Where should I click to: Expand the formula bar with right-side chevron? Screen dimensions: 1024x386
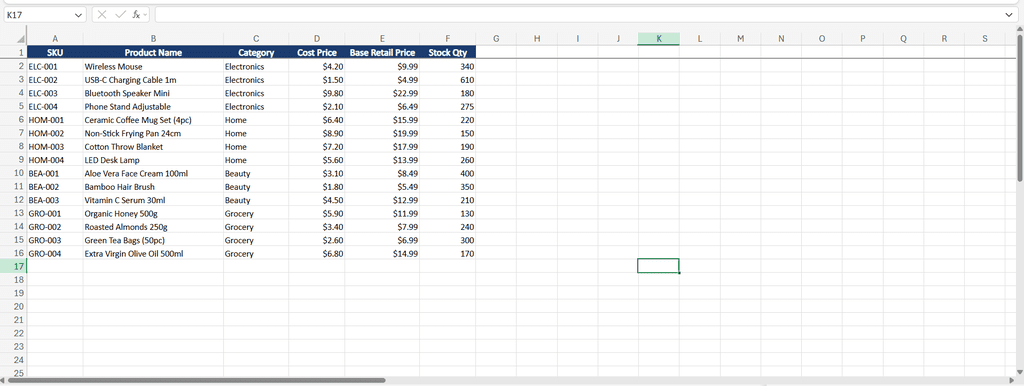[1009, 14]
